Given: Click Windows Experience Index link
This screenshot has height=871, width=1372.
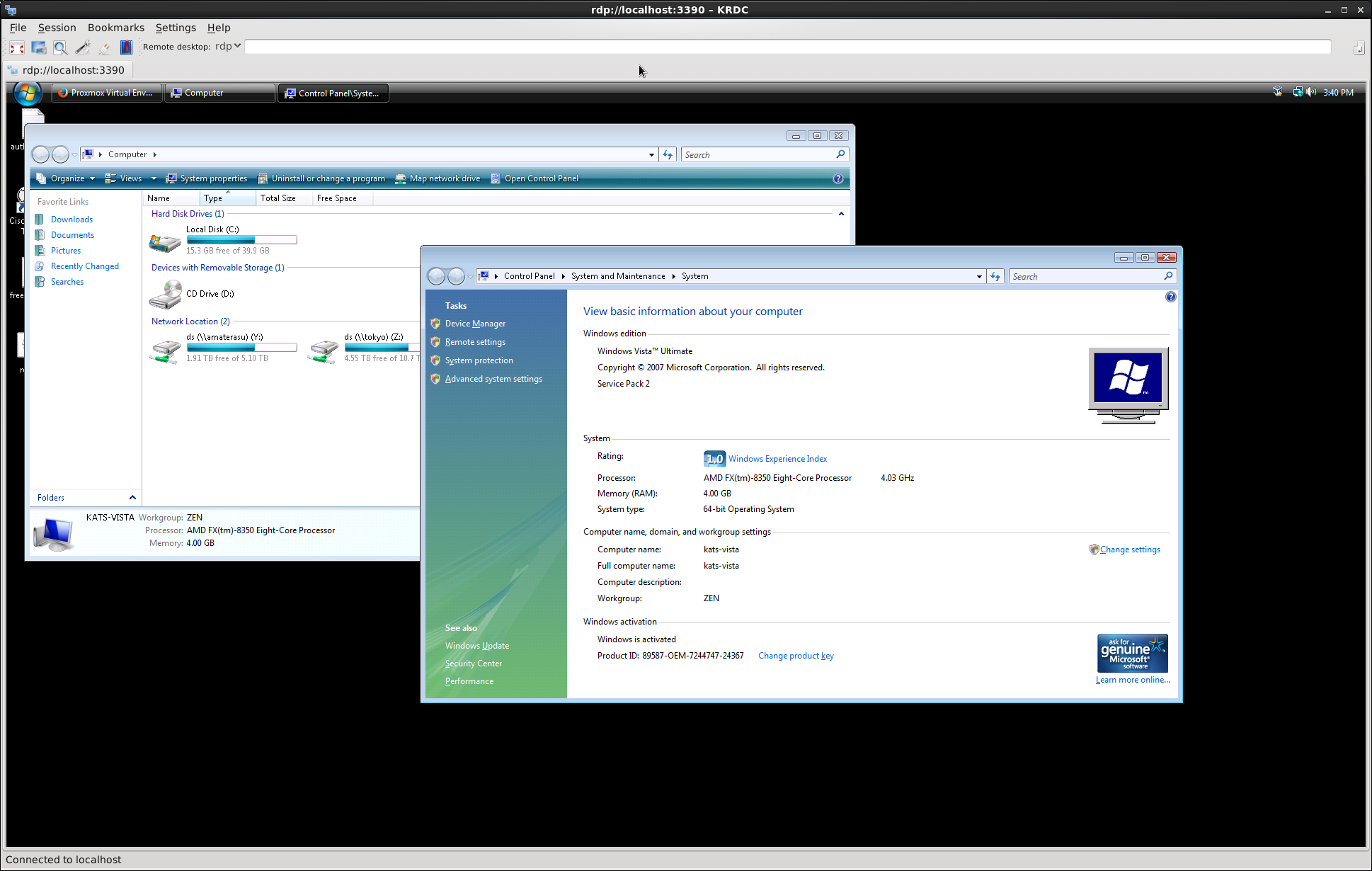Looking at the screenshot, I should [x=777, y=459].
